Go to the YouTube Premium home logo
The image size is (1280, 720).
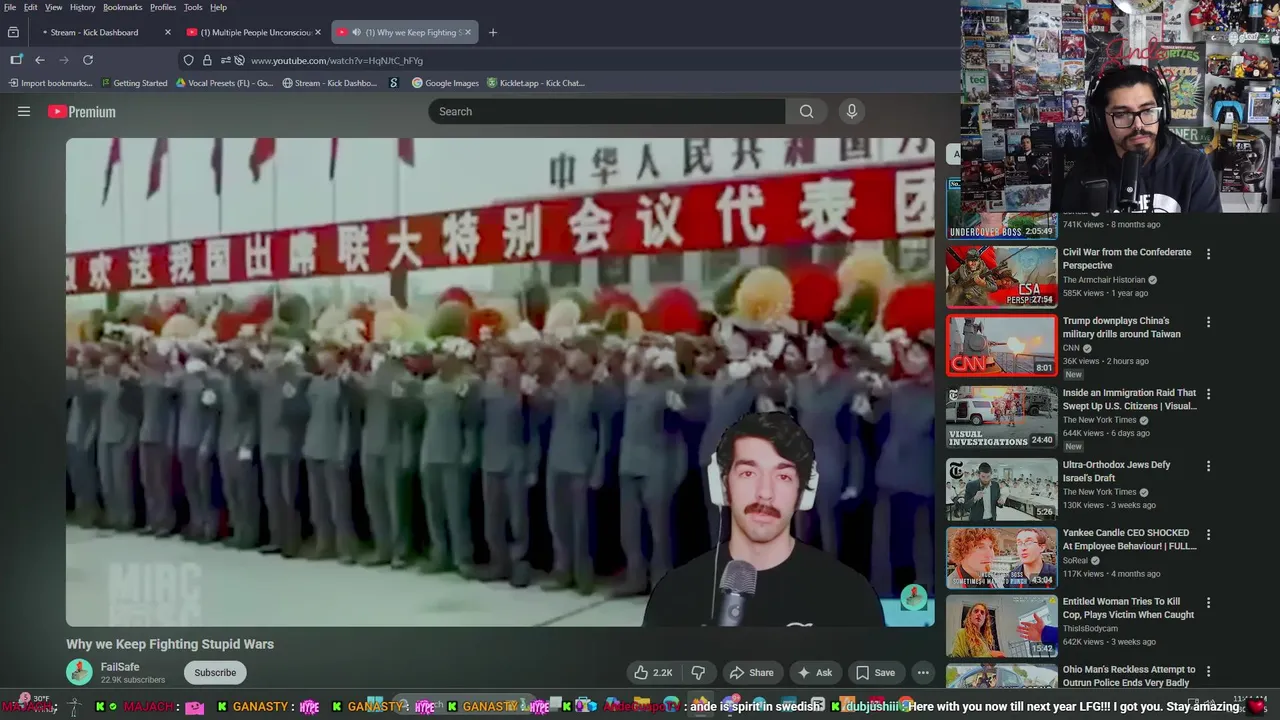(x=82, y=112)
